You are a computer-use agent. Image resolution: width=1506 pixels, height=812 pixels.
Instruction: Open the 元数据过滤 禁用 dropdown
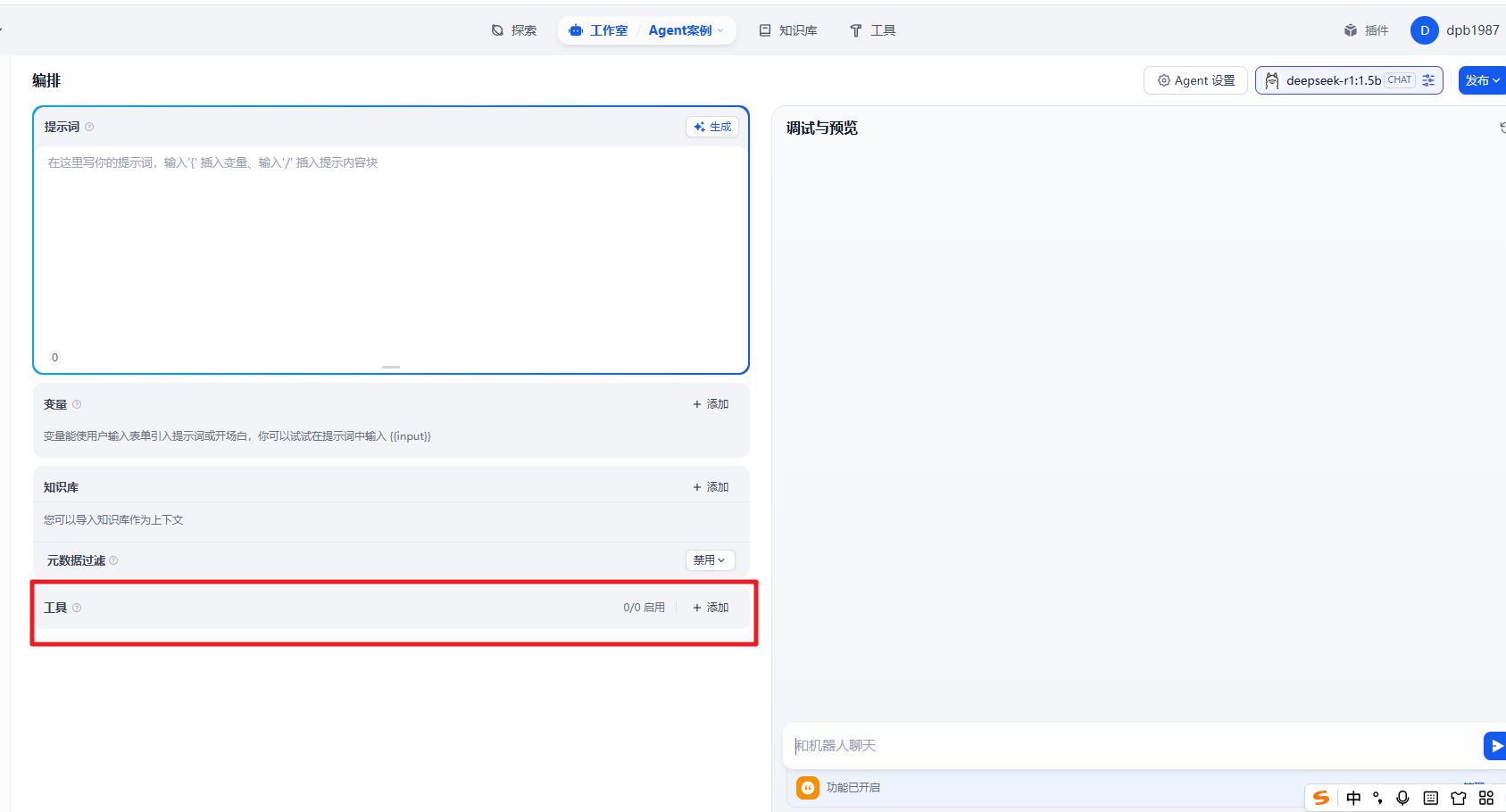click(710, 560)
